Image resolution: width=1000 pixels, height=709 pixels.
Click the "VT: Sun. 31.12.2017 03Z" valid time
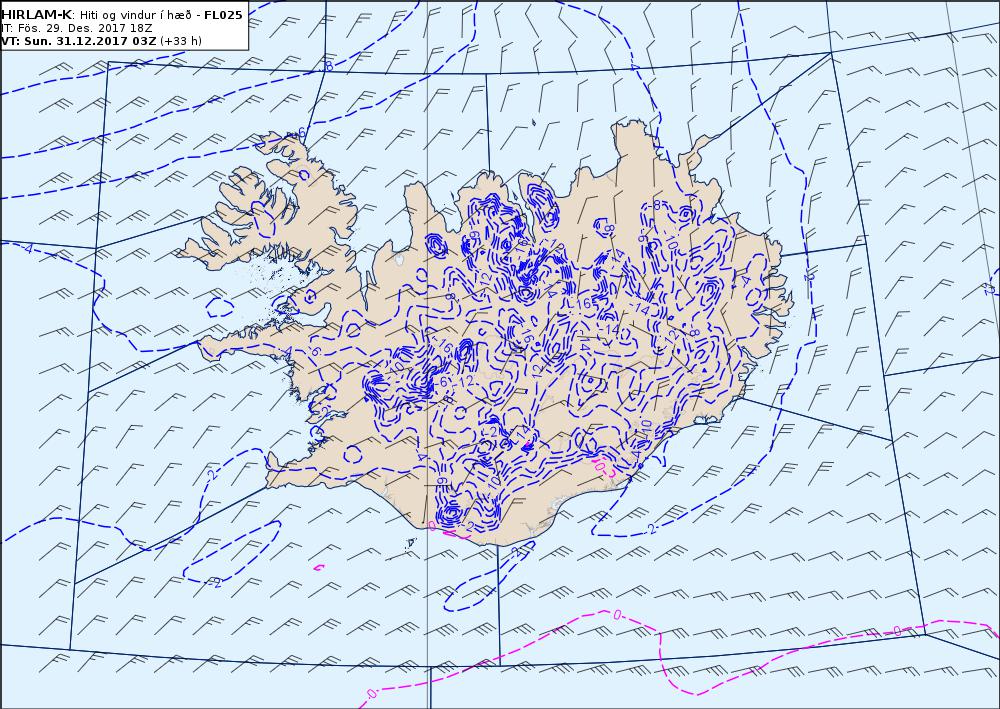tap(78, 41)
